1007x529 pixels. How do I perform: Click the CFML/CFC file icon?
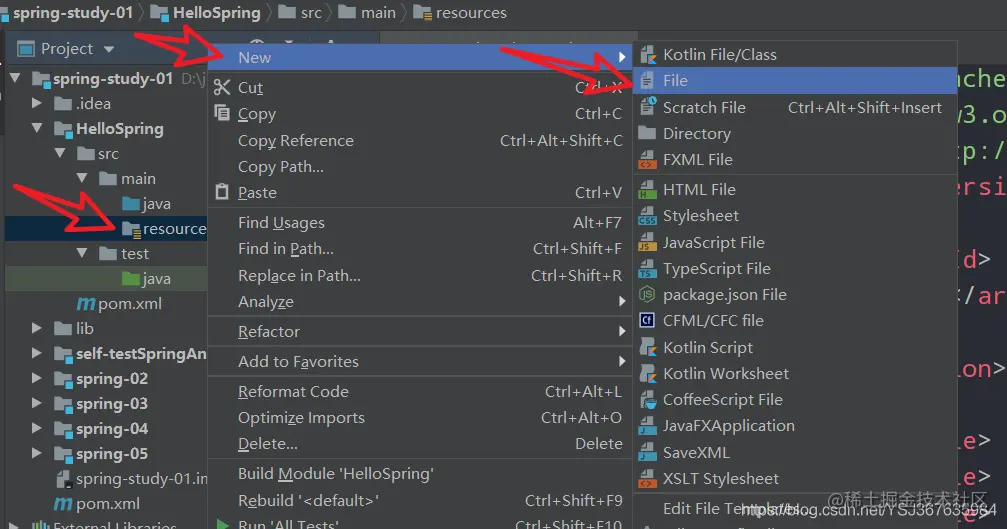point(647,320)
